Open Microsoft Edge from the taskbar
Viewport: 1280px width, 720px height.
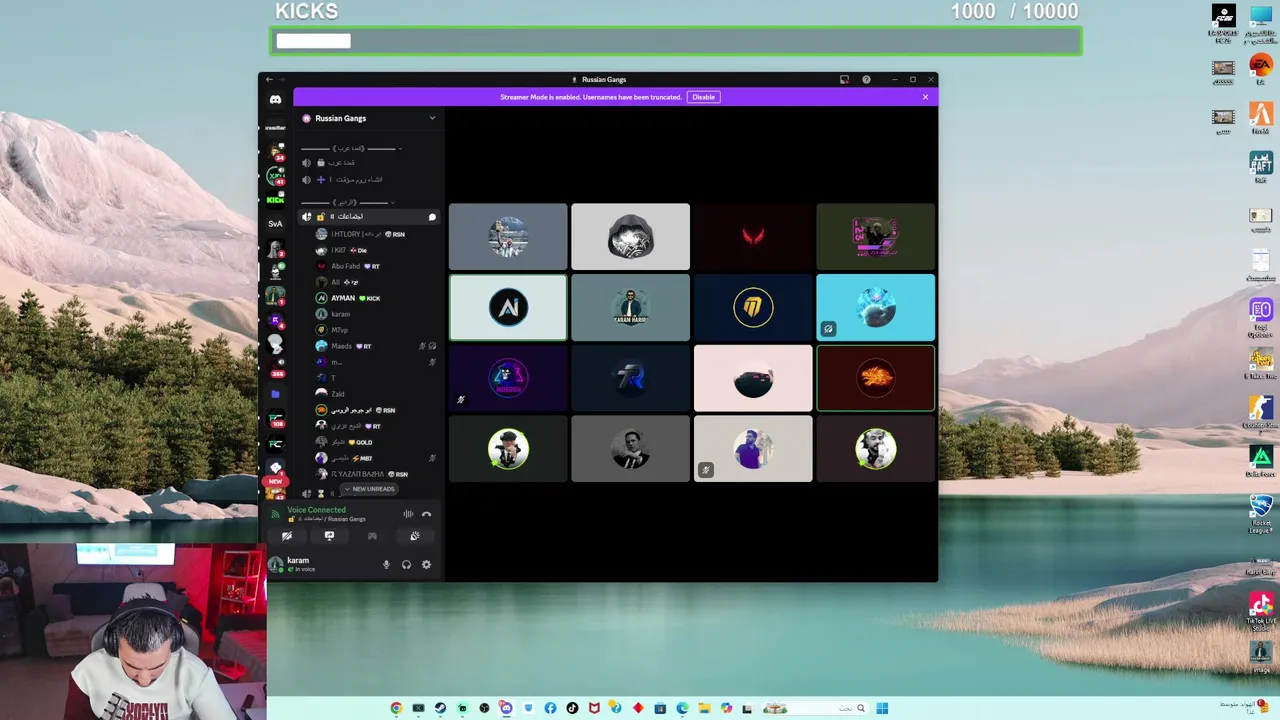[682, 708]
